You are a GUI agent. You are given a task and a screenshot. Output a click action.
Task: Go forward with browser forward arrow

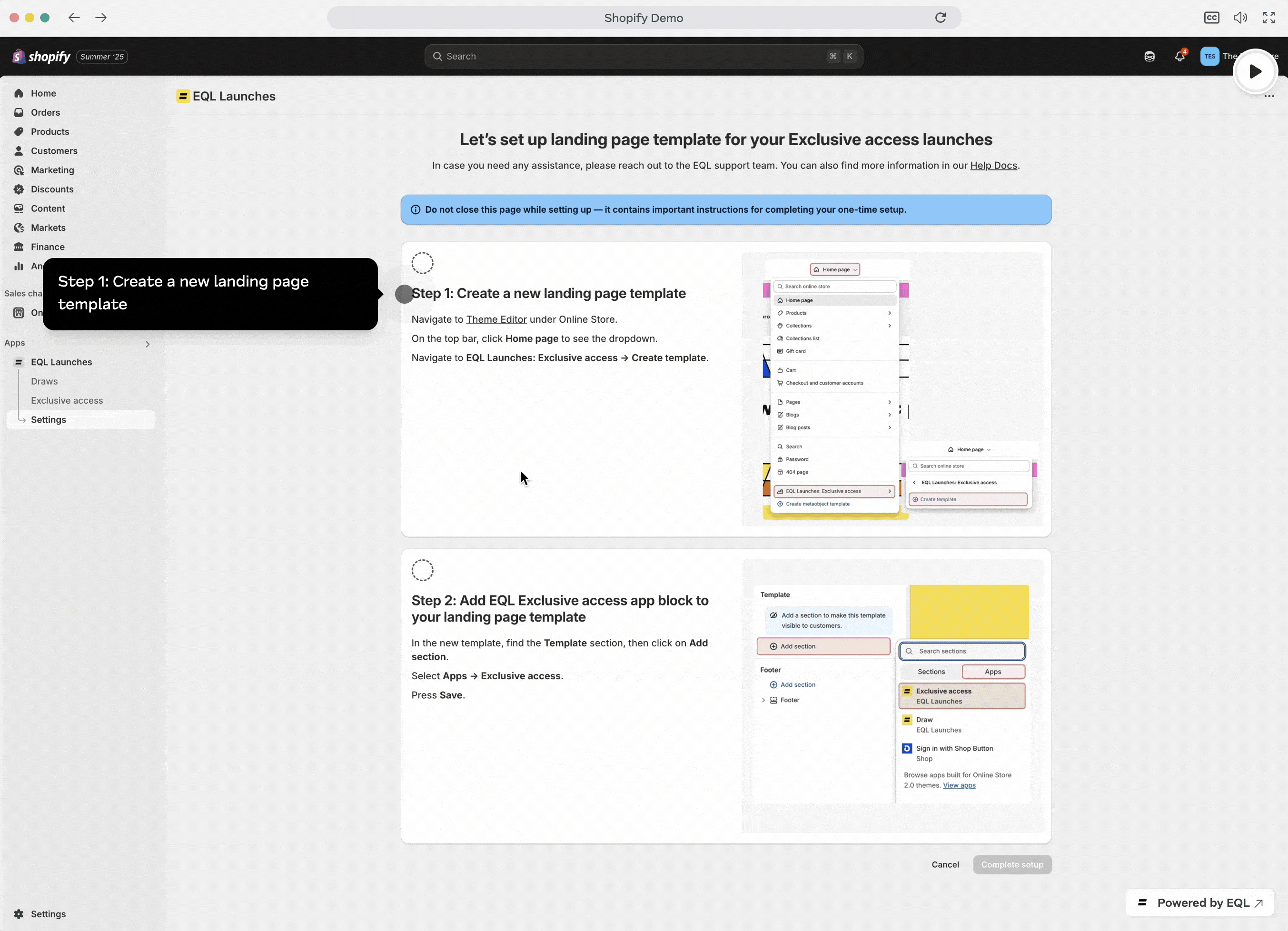tap(101, 18)
